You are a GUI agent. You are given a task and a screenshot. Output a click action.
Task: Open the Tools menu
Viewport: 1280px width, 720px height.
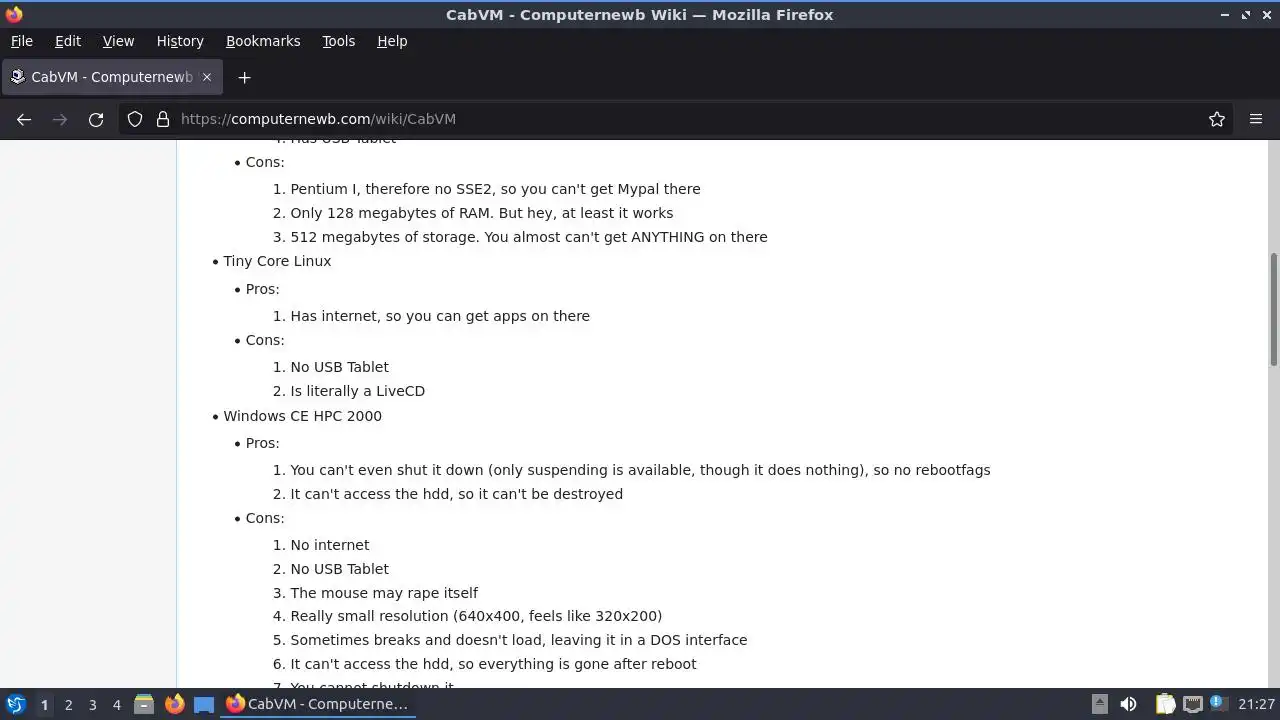click(338, 41)
